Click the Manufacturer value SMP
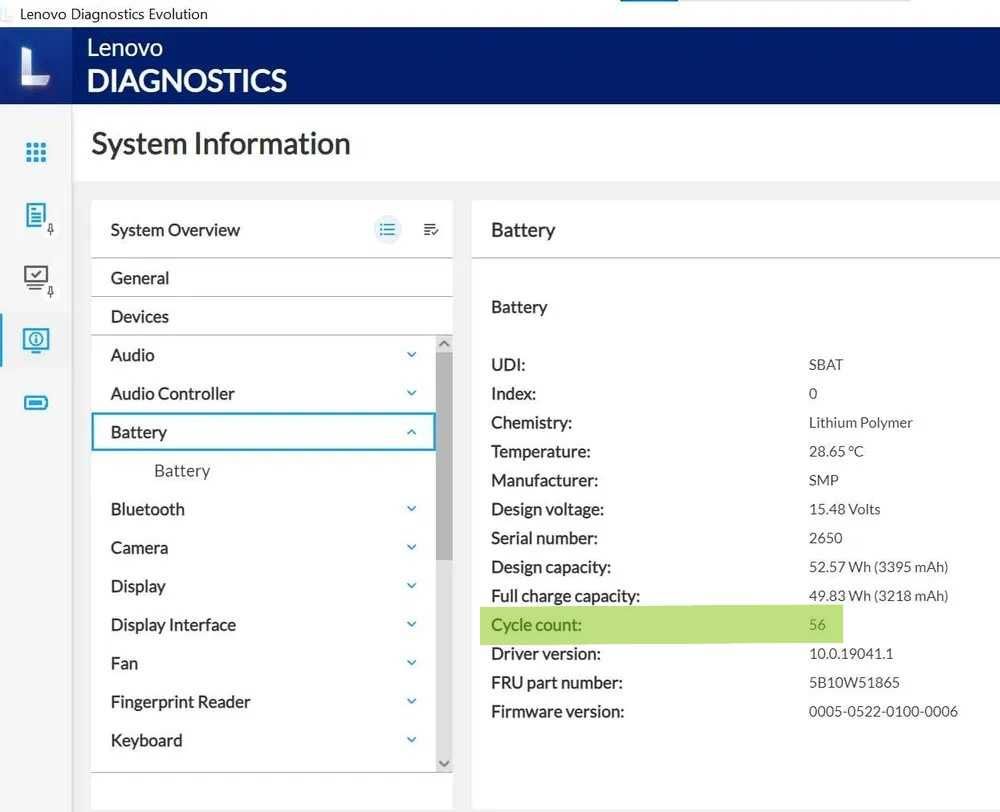 pos(823,480)
